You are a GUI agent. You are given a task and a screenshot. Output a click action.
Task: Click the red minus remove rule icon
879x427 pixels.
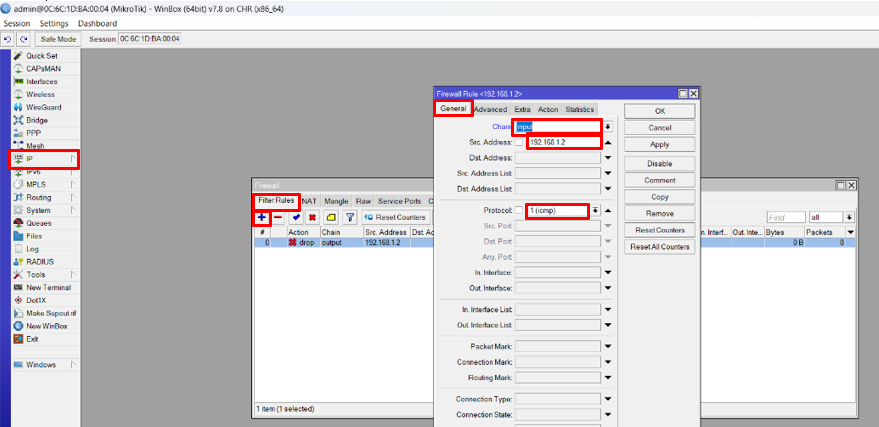coord(278,217)
